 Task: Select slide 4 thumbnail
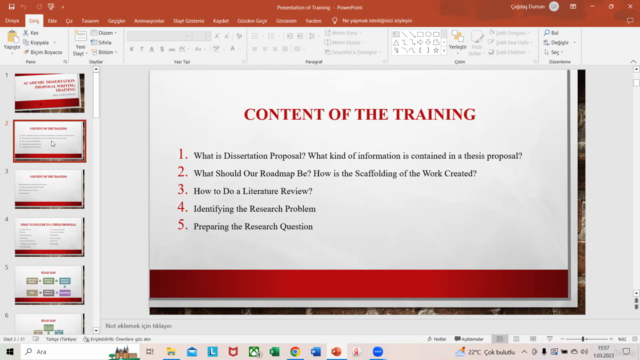point(49,237)
